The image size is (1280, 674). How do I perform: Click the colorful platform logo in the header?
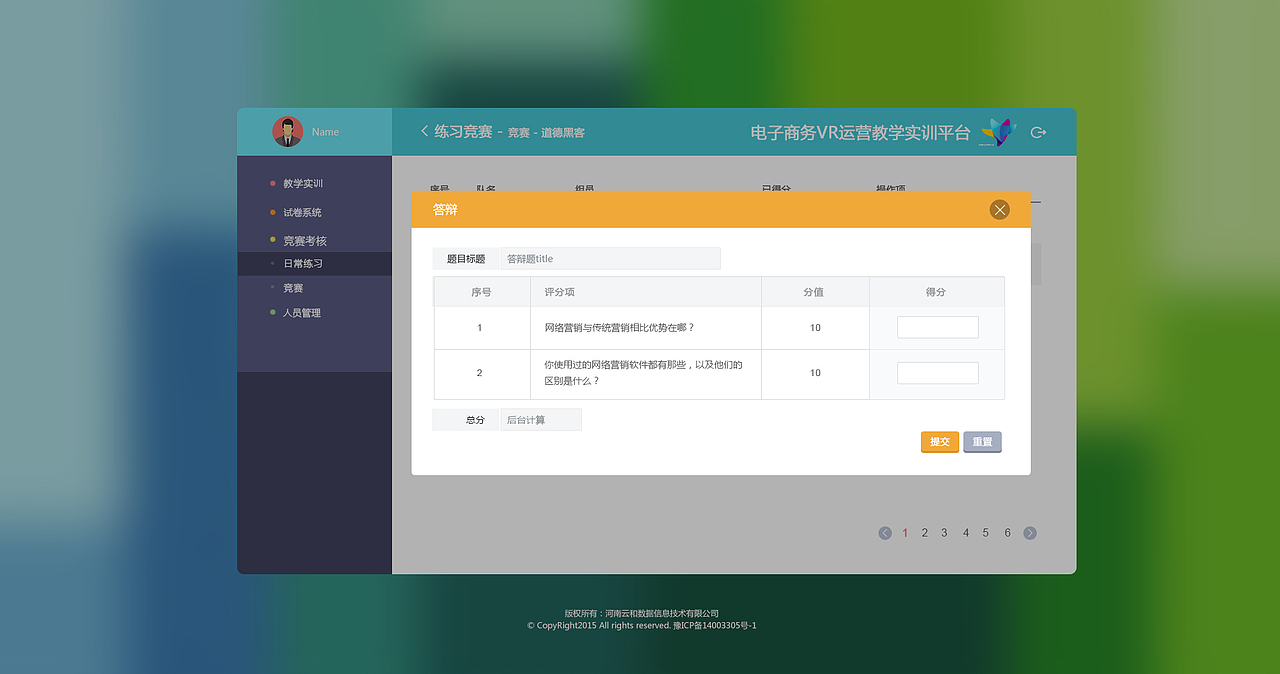tap(998, 131)
